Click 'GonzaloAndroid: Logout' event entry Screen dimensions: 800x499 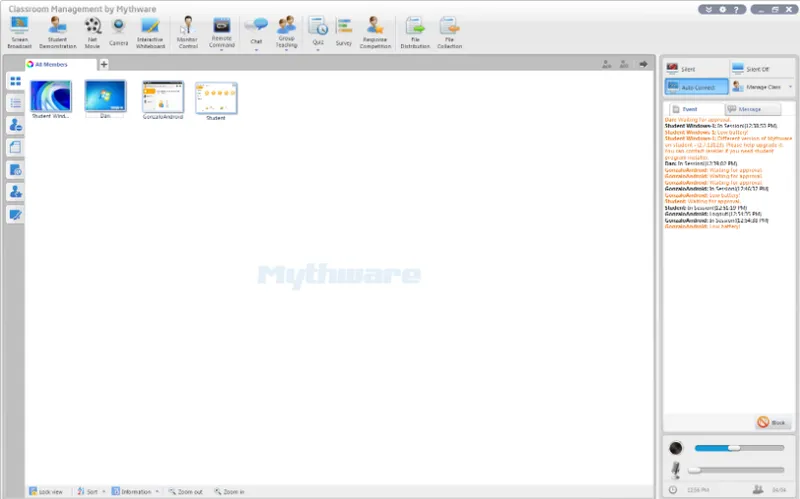(713, 214)
